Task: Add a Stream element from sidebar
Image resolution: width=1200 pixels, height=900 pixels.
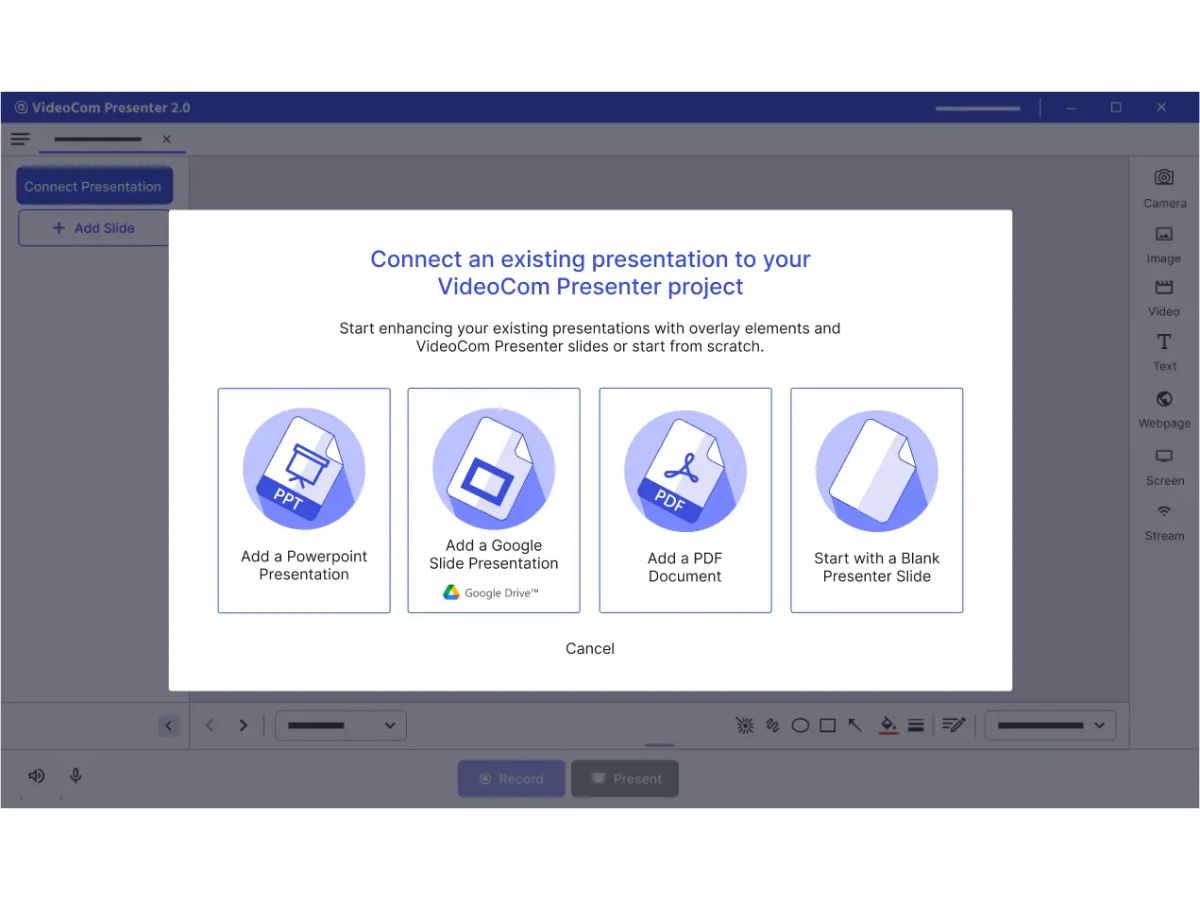Action: click(x=1164, y=522)
